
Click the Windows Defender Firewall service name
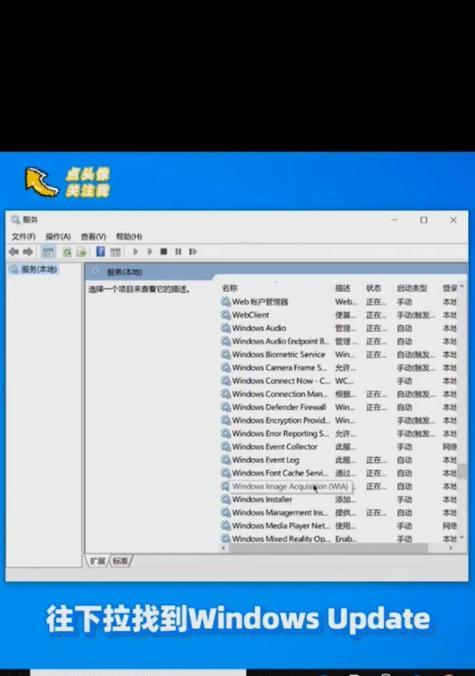(x=279, y=407)
